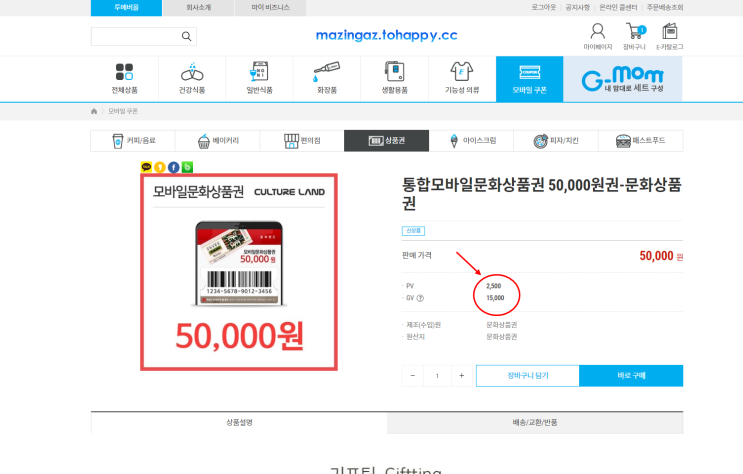The width and height of the screenshot is (743, 474).
Task: Click the 모바일 쿠폰 breadcrumb link
Action: [123, 111]
